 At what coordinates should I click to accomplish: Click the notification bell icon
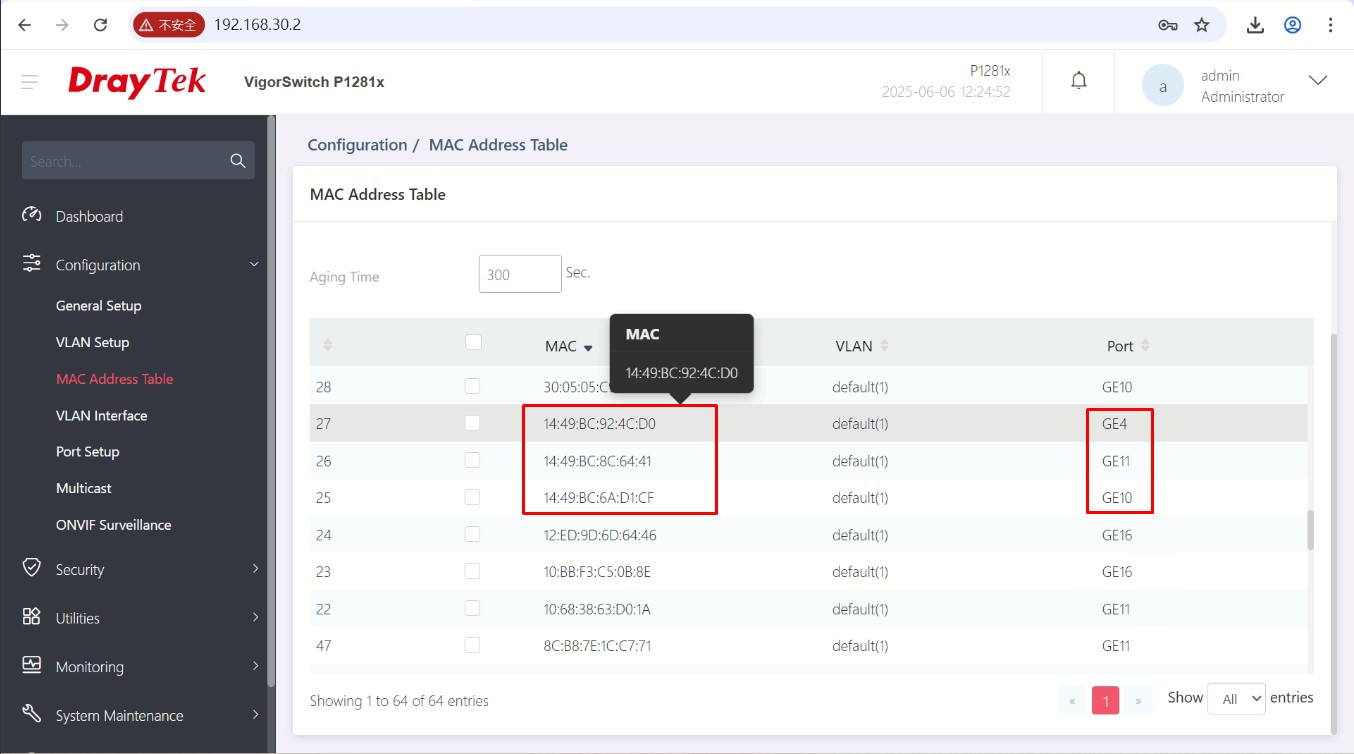[1078, 81]
